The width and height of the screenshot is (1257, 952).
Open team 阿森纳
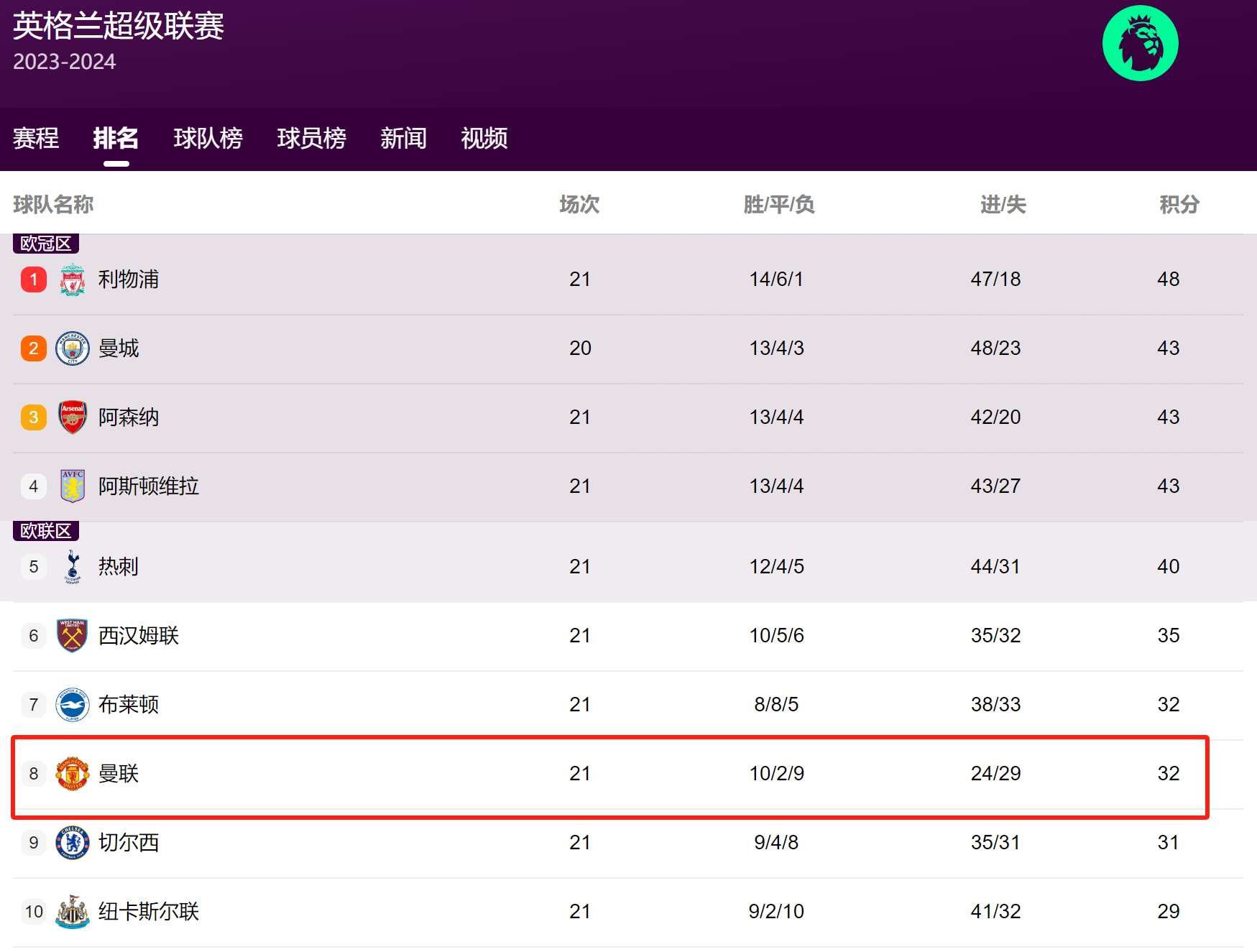click(129, 417)
